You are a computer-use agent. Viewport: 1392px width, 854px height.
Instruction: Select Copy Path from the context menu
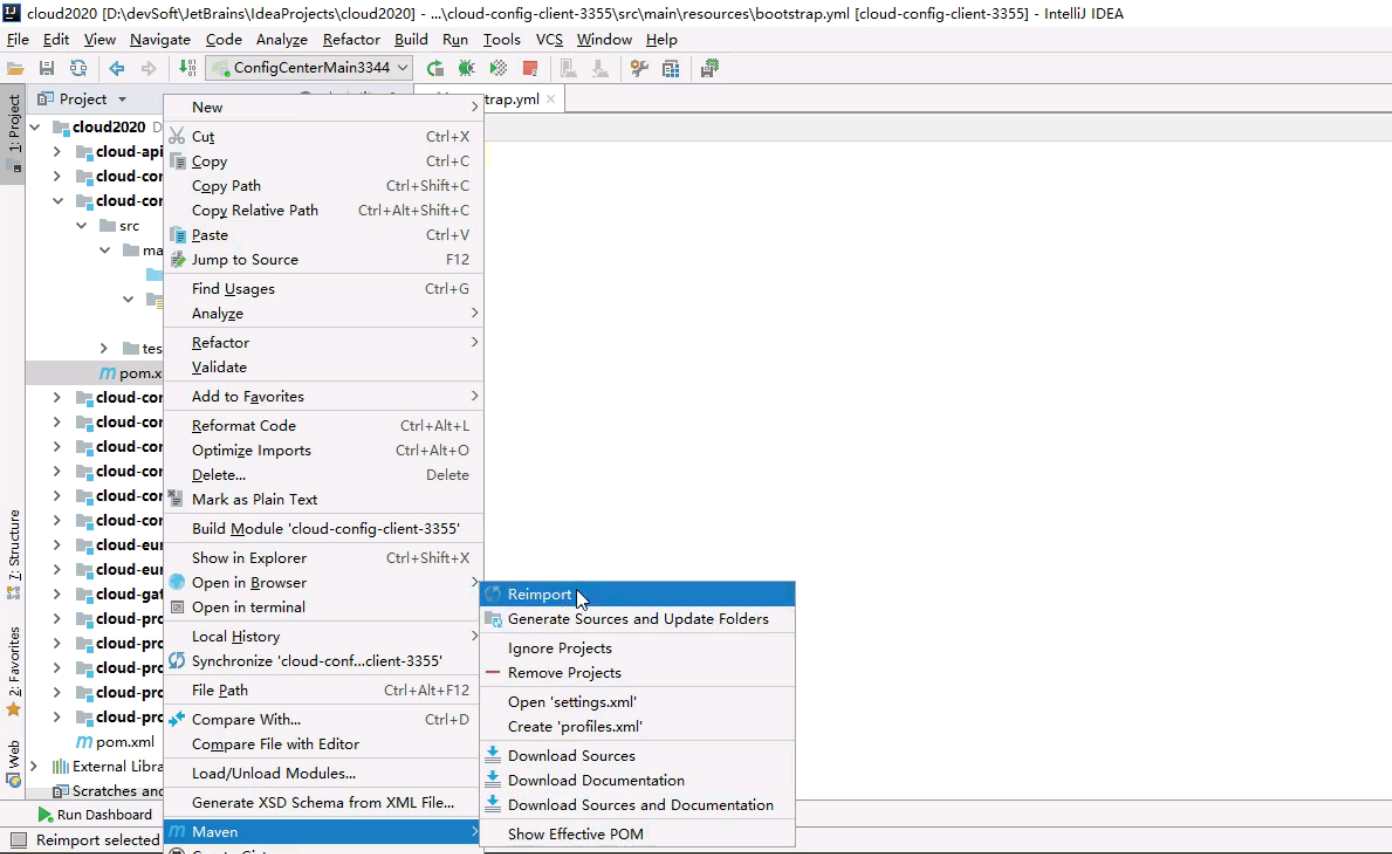323,186
